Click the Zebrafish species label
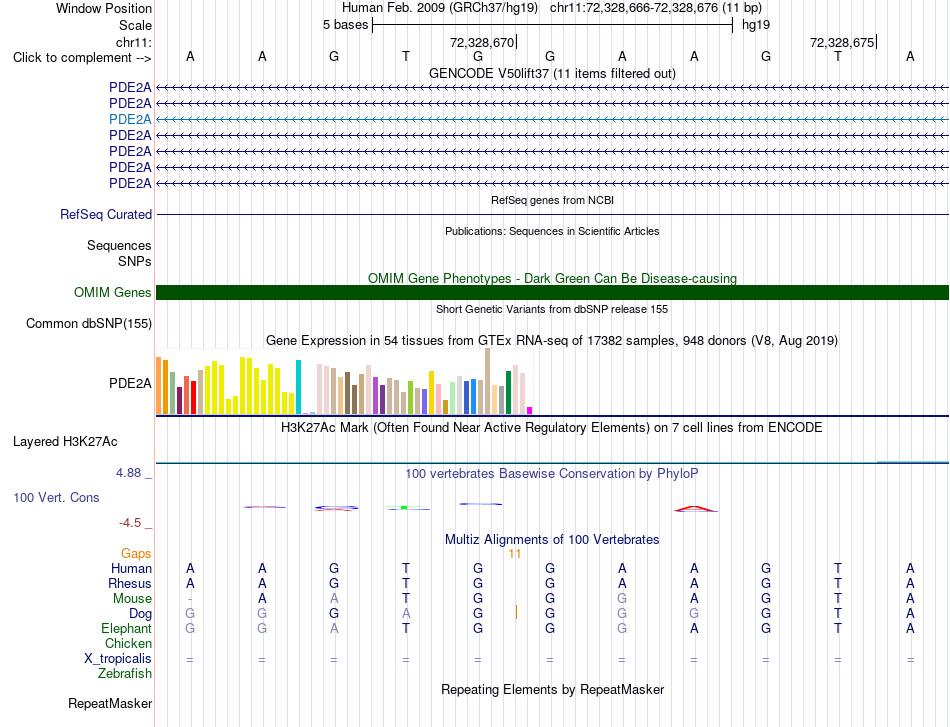950x727 pixels. point(125,674)
